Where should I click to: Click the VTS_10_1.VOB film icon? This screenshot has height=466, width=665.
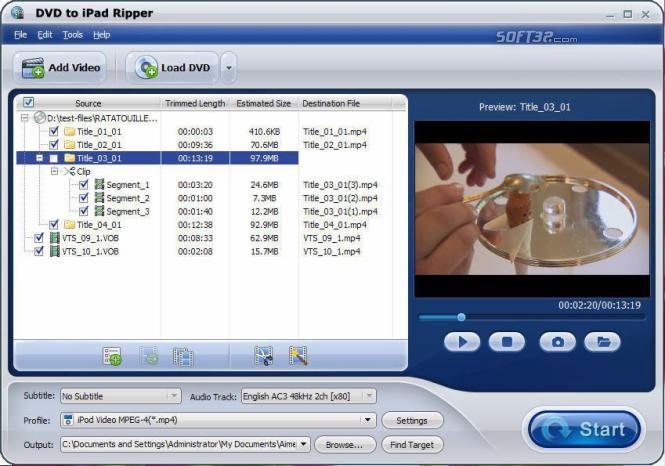[55, 251]
